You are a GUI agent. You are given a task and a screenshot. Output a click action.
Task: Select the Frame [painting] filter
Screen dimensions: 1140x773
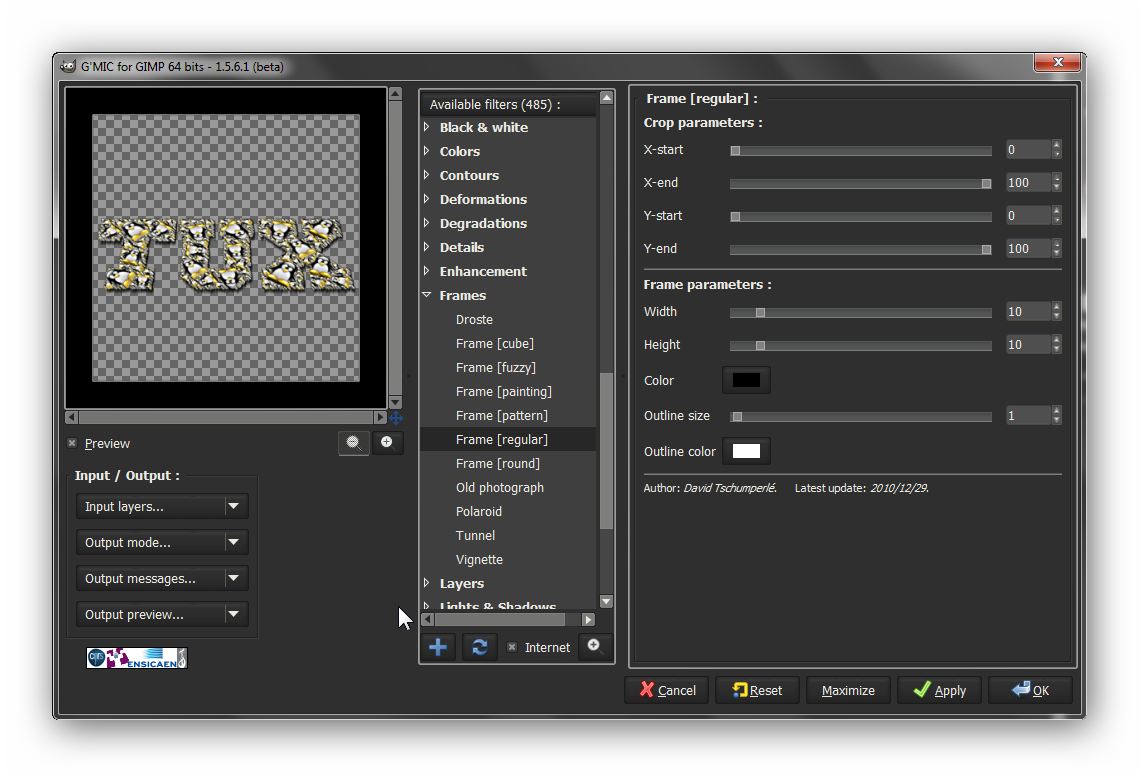(x=504, y=391)
